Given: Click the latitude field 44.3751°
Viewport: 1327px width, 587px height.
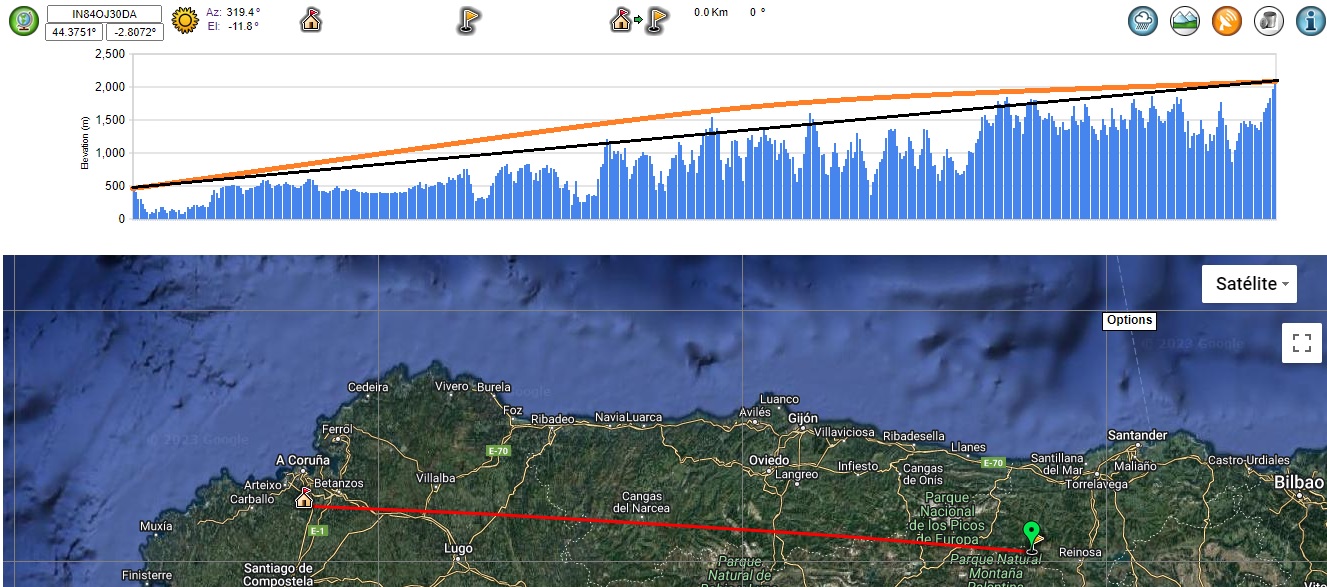Looking at the screenshot, I should tap(73, 31).
